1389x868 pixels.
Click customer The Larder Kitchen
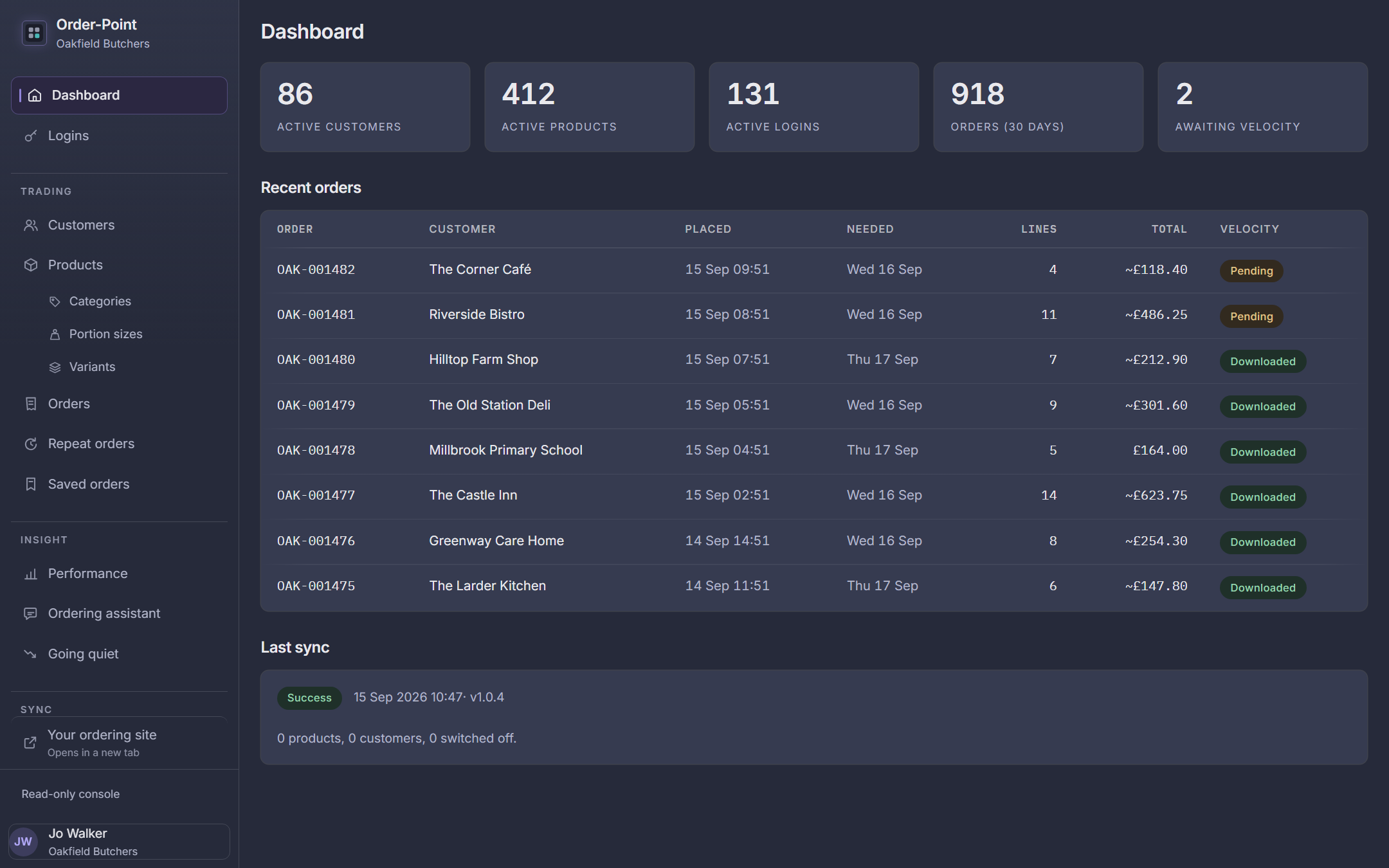487,586
